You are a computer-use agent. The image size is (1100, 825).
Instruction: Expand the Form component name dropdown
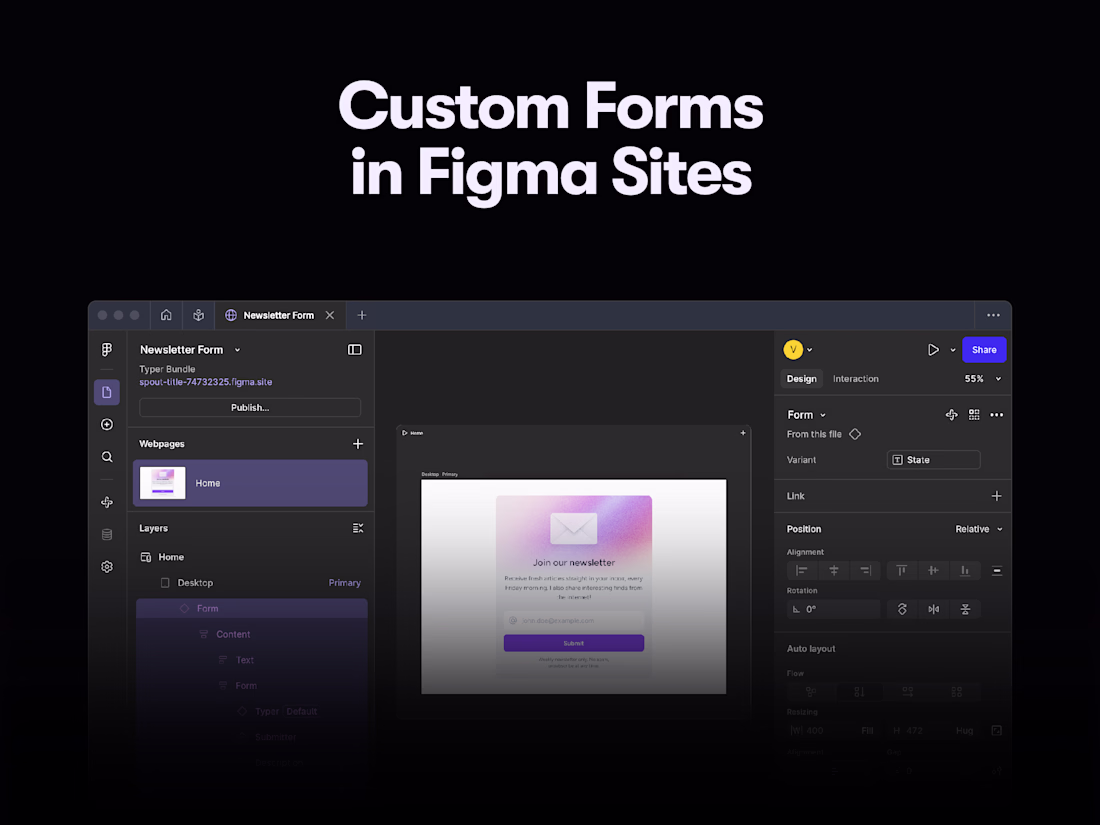click(823, 415)
